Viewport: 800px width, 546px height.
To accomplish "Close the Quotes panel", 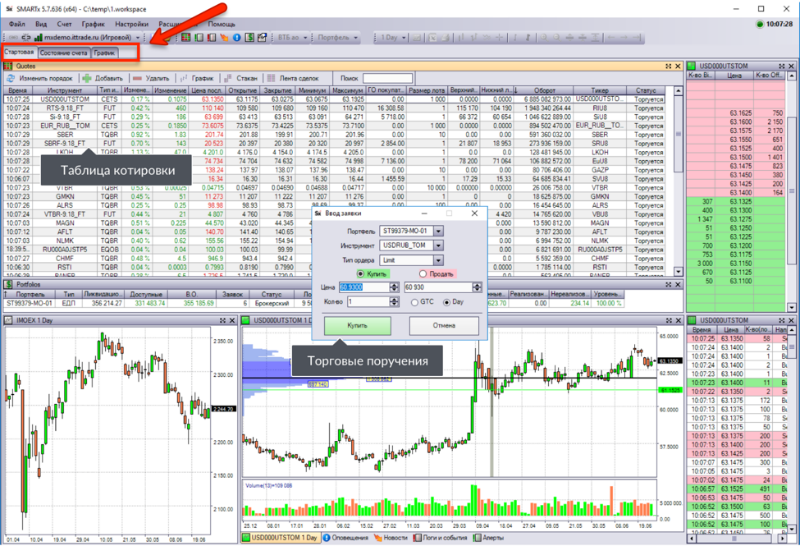I will [678, 66].
